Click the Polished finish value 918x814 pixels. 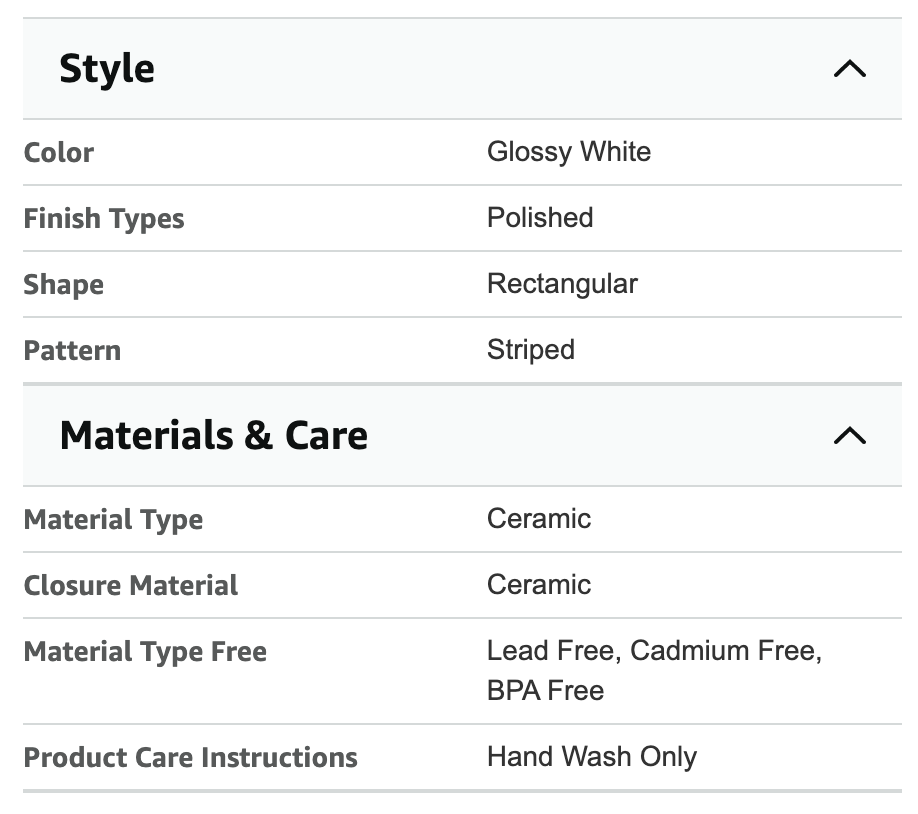540,218
